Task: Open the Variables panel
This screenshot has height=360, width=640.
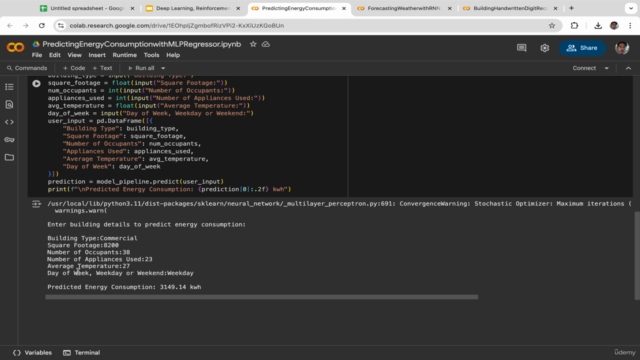Action: point(32,353)
